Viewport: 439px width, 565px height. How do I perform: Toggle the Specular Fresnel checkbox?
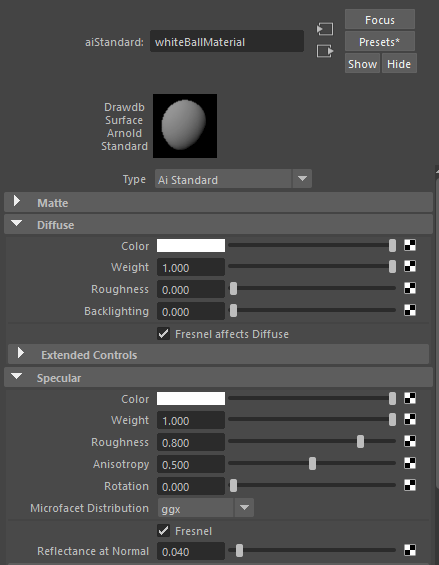coord(164,531)
